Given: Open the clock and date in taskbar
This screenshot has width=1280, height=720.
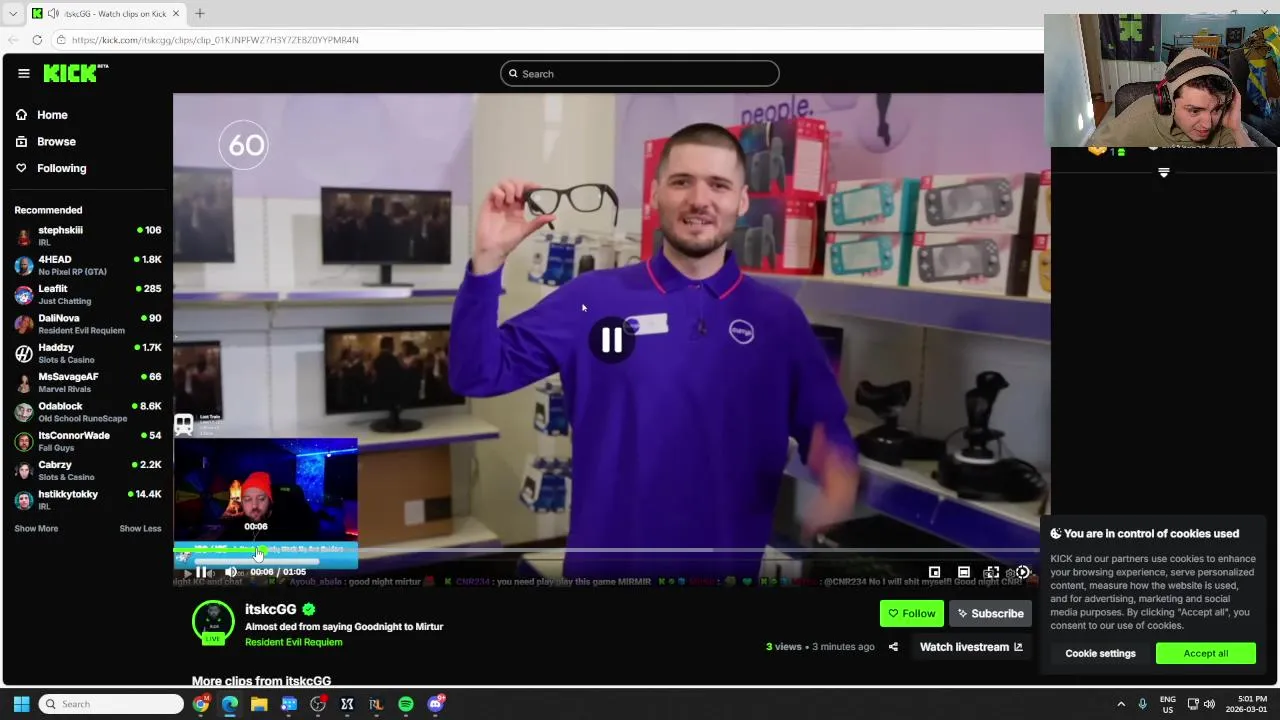Looking at the screenshot, I should tap(1246, 704).
